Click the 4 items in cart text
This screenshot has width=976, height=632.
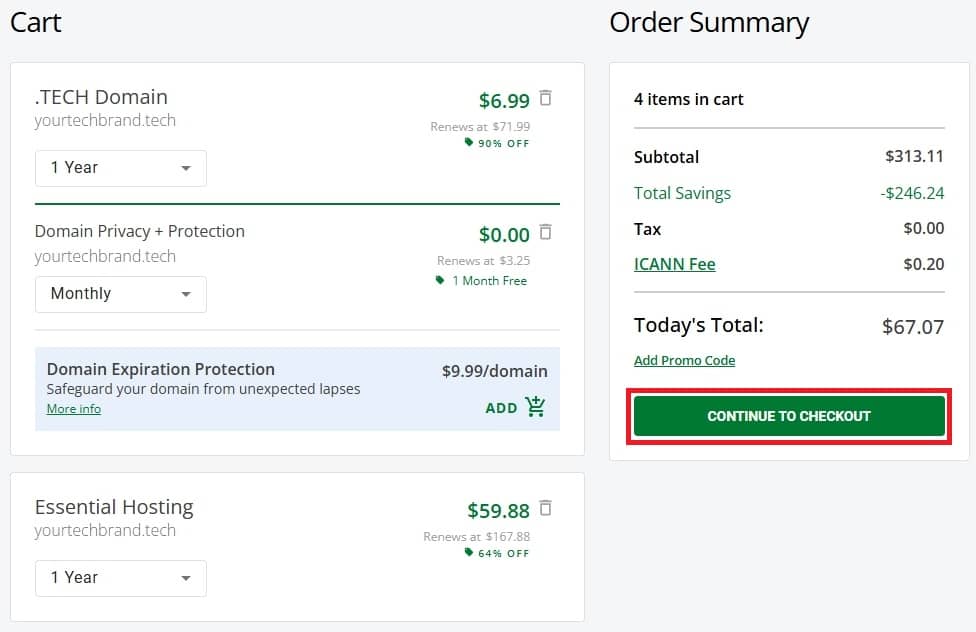pos(691,99)
